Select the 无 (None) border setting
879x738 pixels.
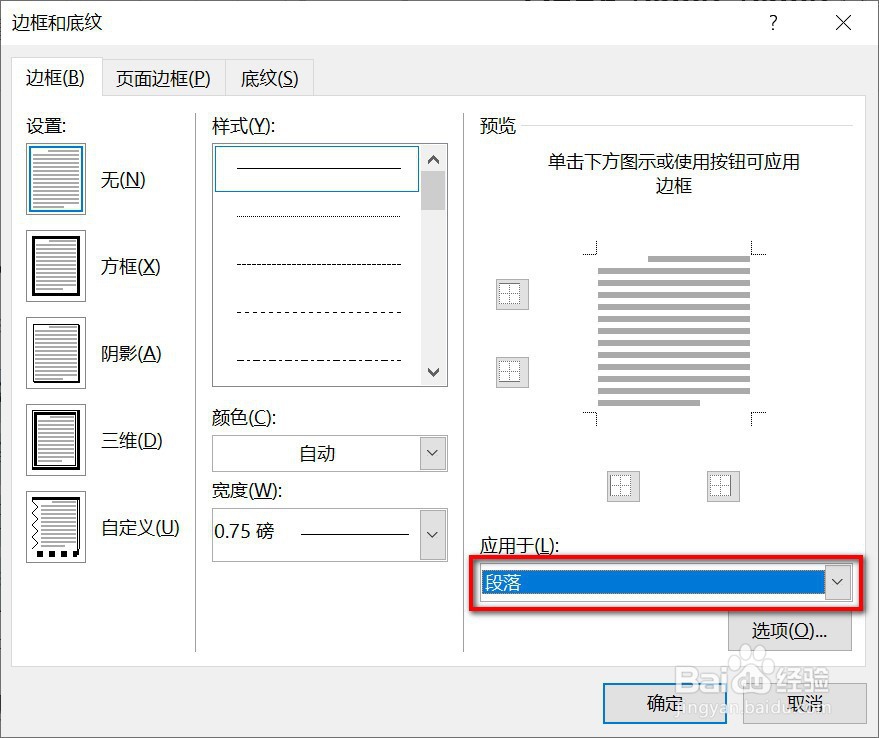click(x=56, y=179)
